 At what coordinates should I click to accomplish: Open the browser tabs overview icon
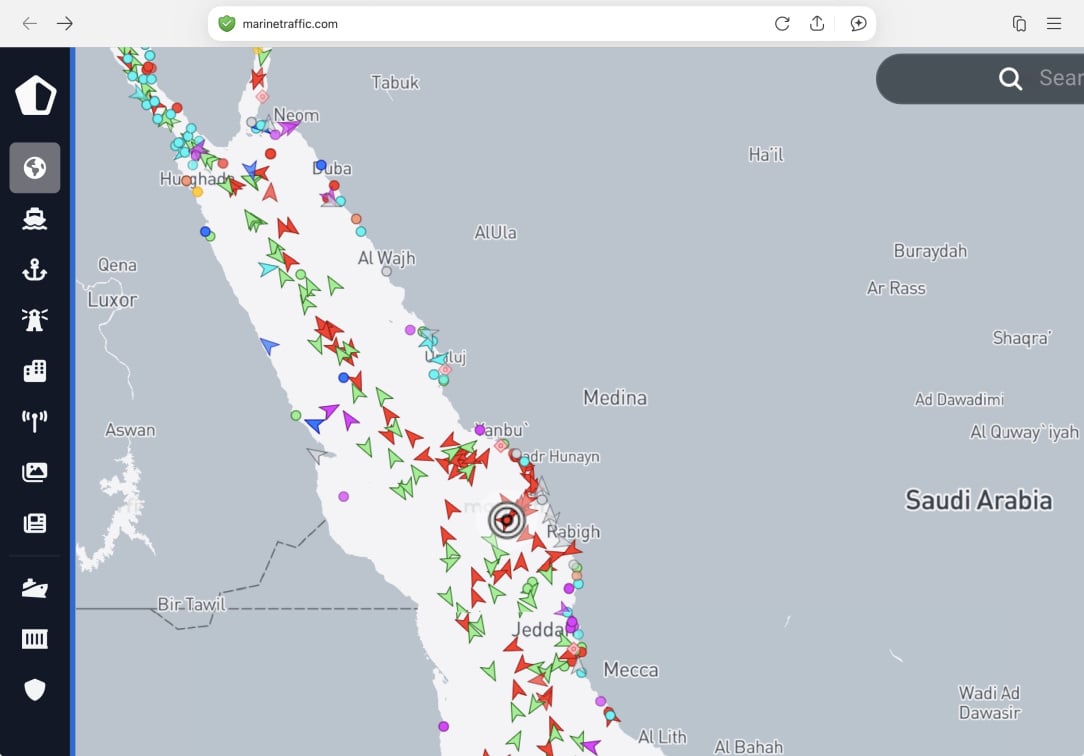1019,23
